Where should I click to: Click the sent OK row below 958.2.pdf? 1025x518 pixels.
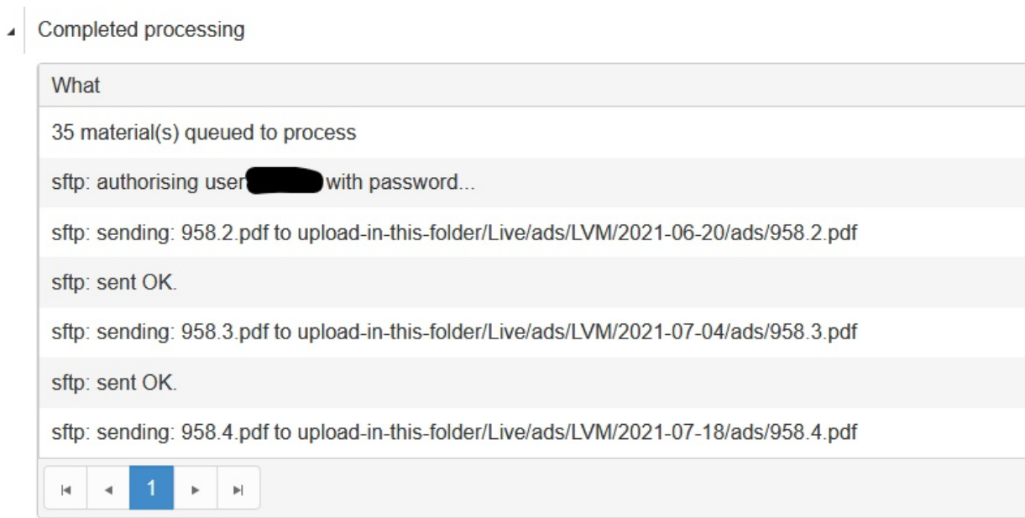pos(114,283)
